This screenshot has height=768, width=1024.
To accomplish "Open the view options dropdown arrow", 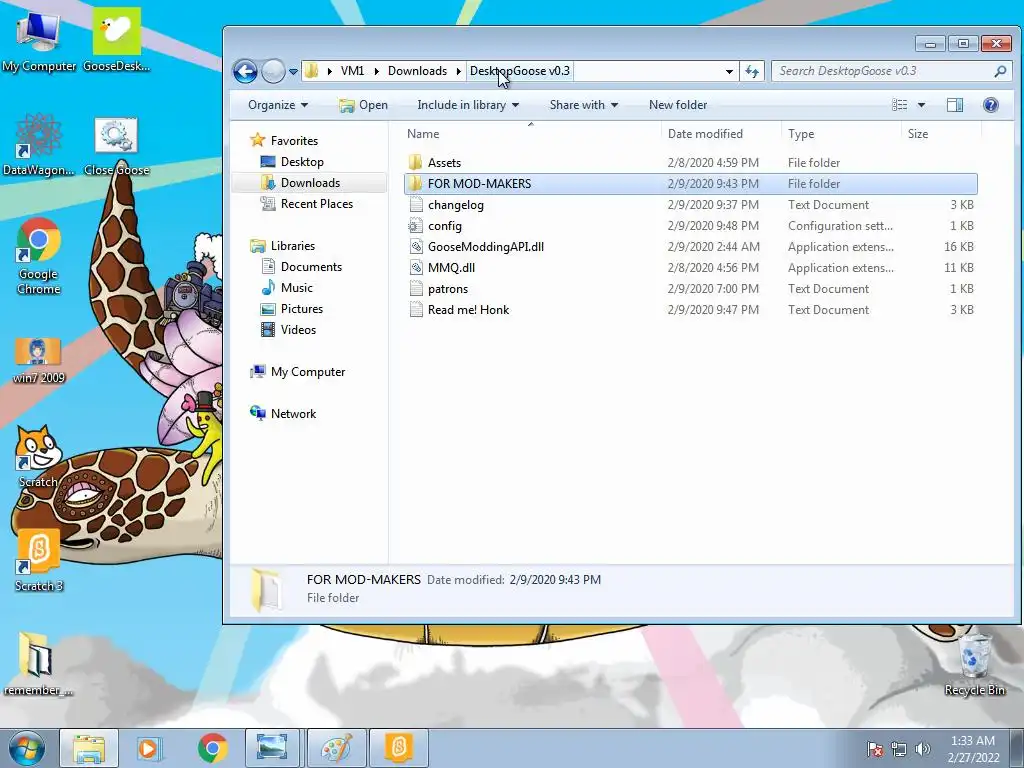I will [921, 105].
